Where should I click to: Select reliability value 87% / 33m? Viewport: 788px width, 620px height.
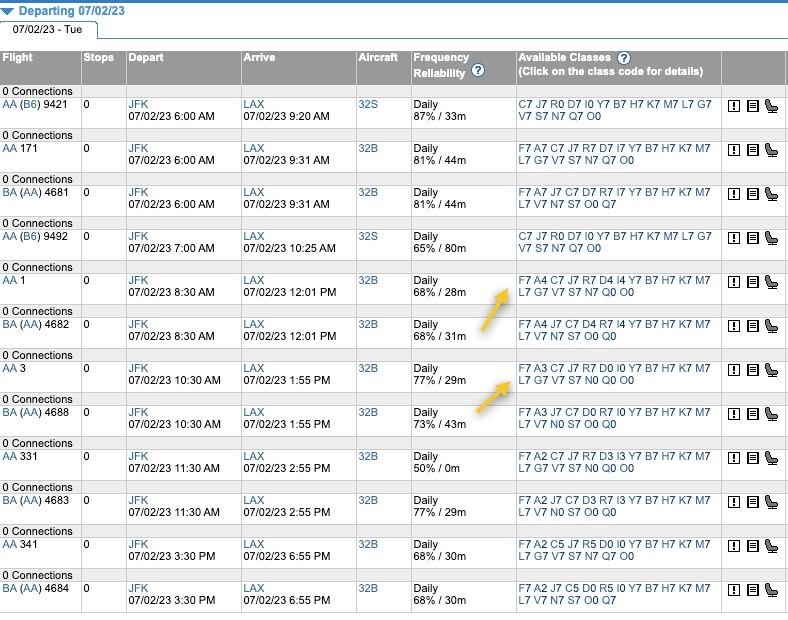tap(440, 117)
